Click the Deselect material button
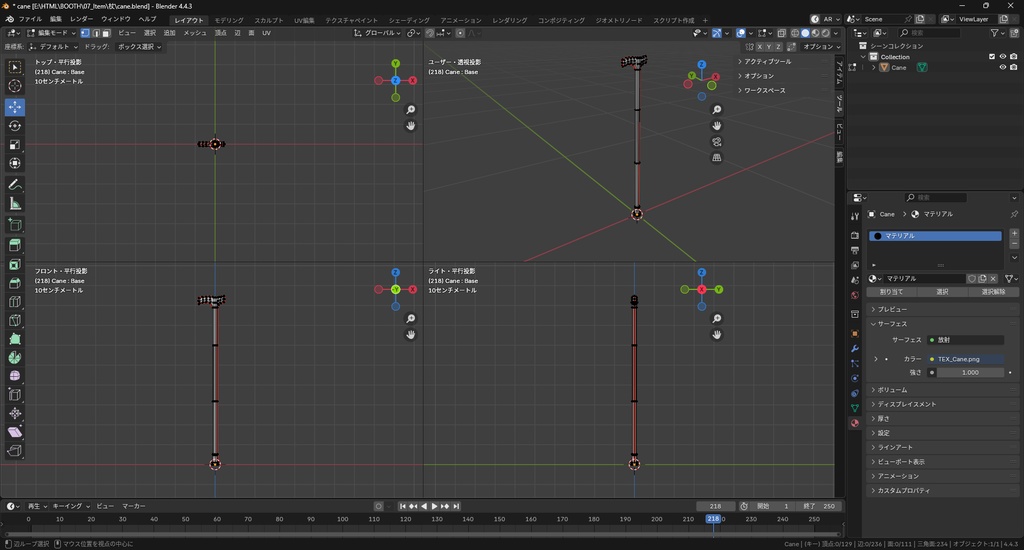 tap(993, 292)
